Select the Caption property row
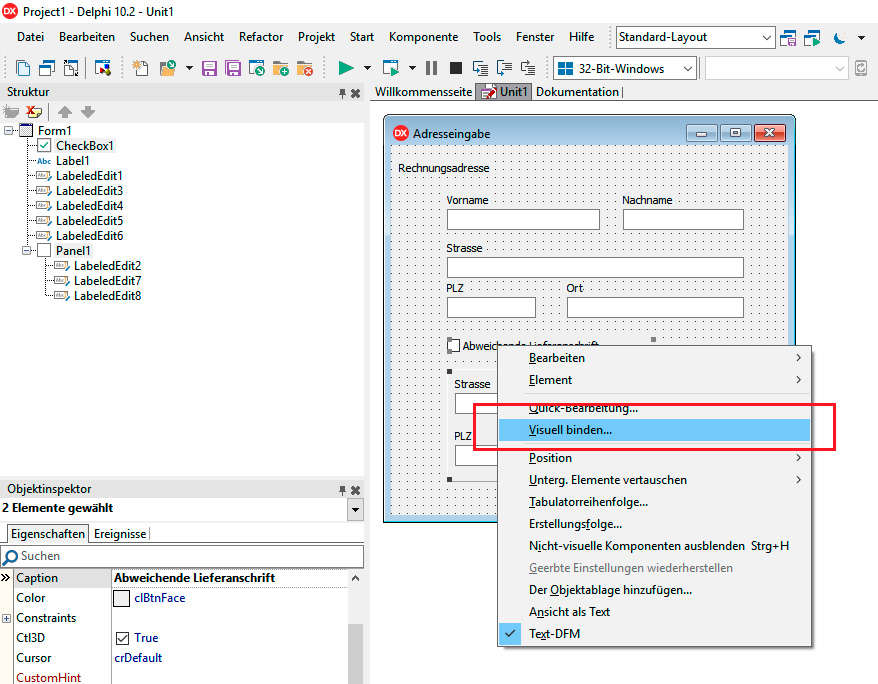Screen dimensions: 878x684 click(174, 578)
